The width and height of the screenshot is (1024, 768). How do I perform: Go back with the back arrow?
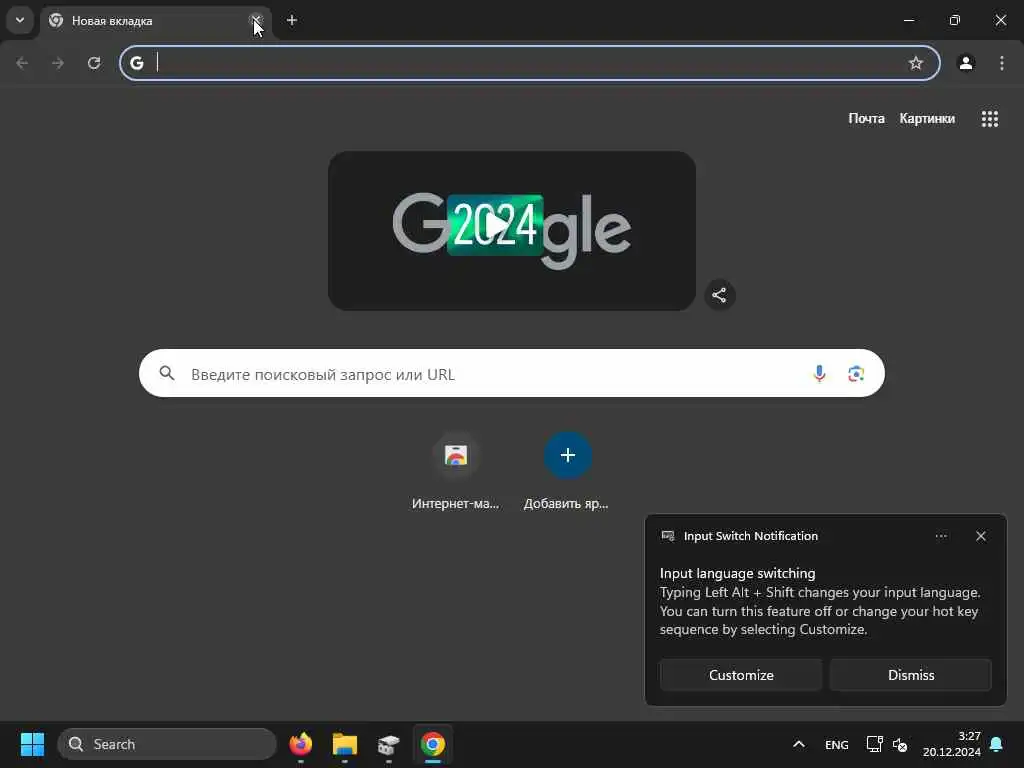(22, 63)
